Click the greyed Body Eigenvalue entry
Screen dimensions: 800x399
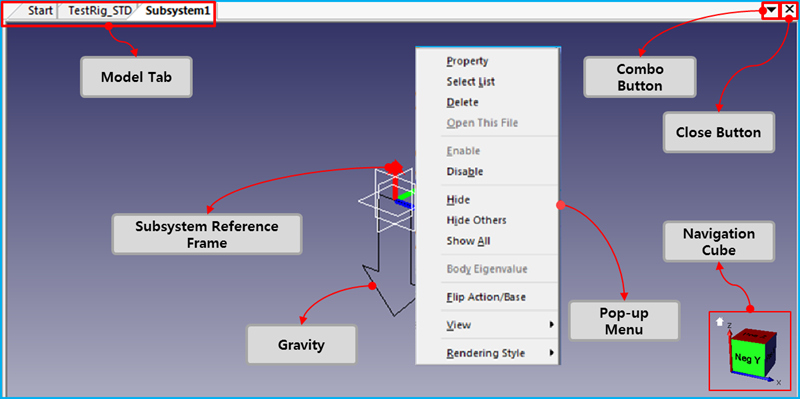(x=487, y=269)
